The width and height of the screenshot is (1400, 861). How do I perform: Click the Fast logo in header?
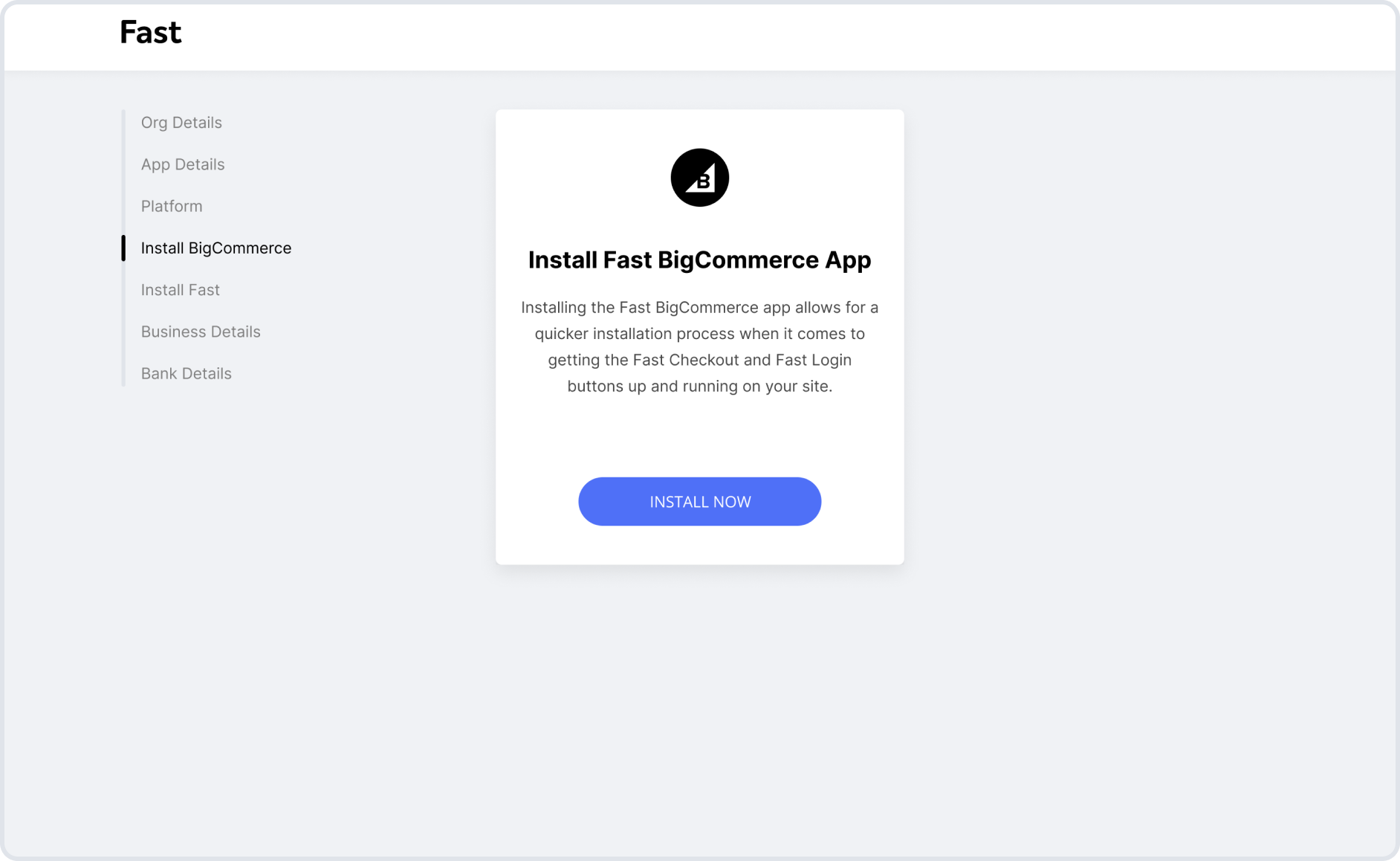coord(150,33)
